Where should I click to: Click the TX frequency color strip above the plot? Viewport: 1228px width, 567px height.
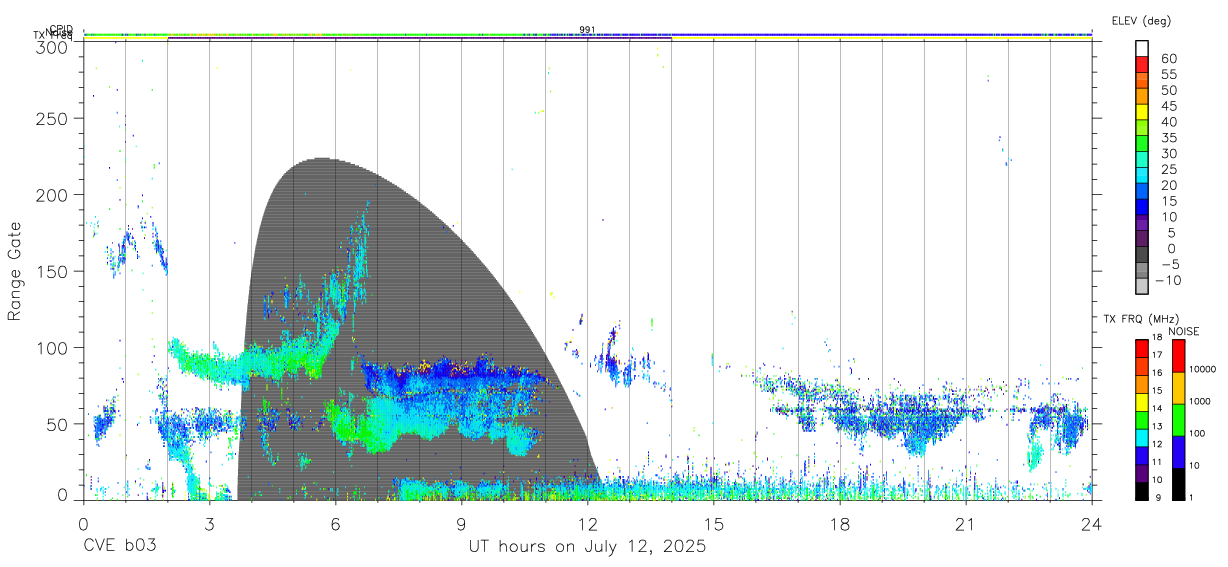[x=587, y=39]
